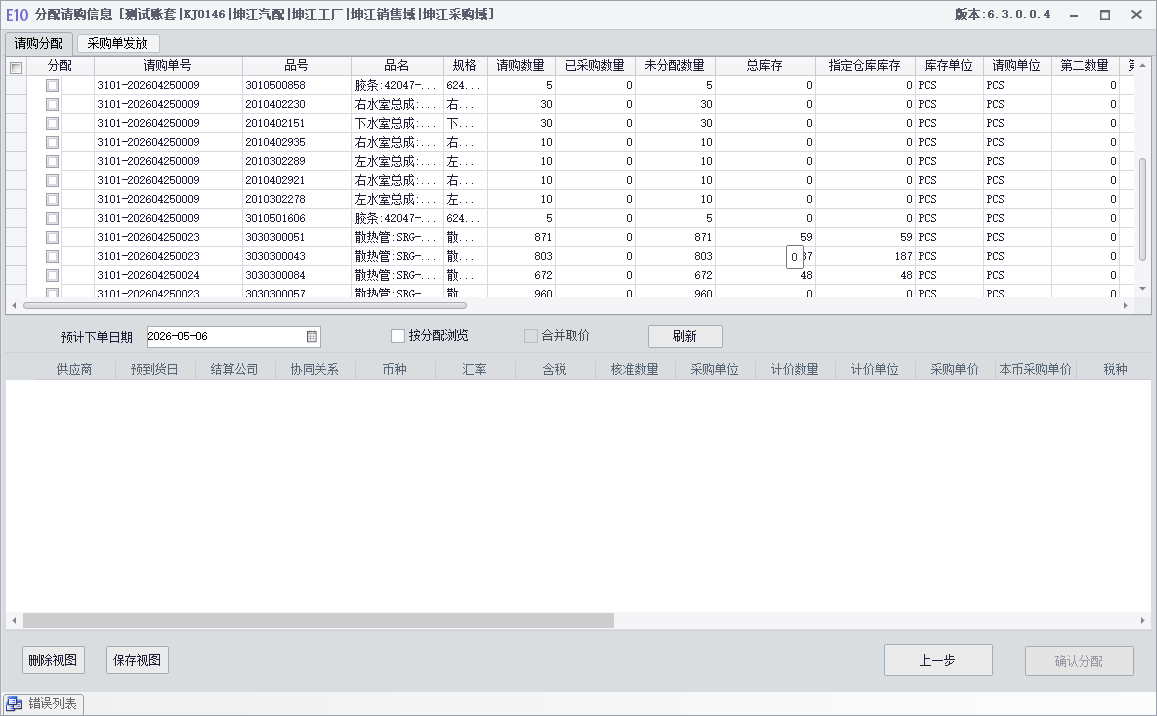Check 分配 box for item 2010402921
Viewport: 1157px width, 716px height.
52,181
